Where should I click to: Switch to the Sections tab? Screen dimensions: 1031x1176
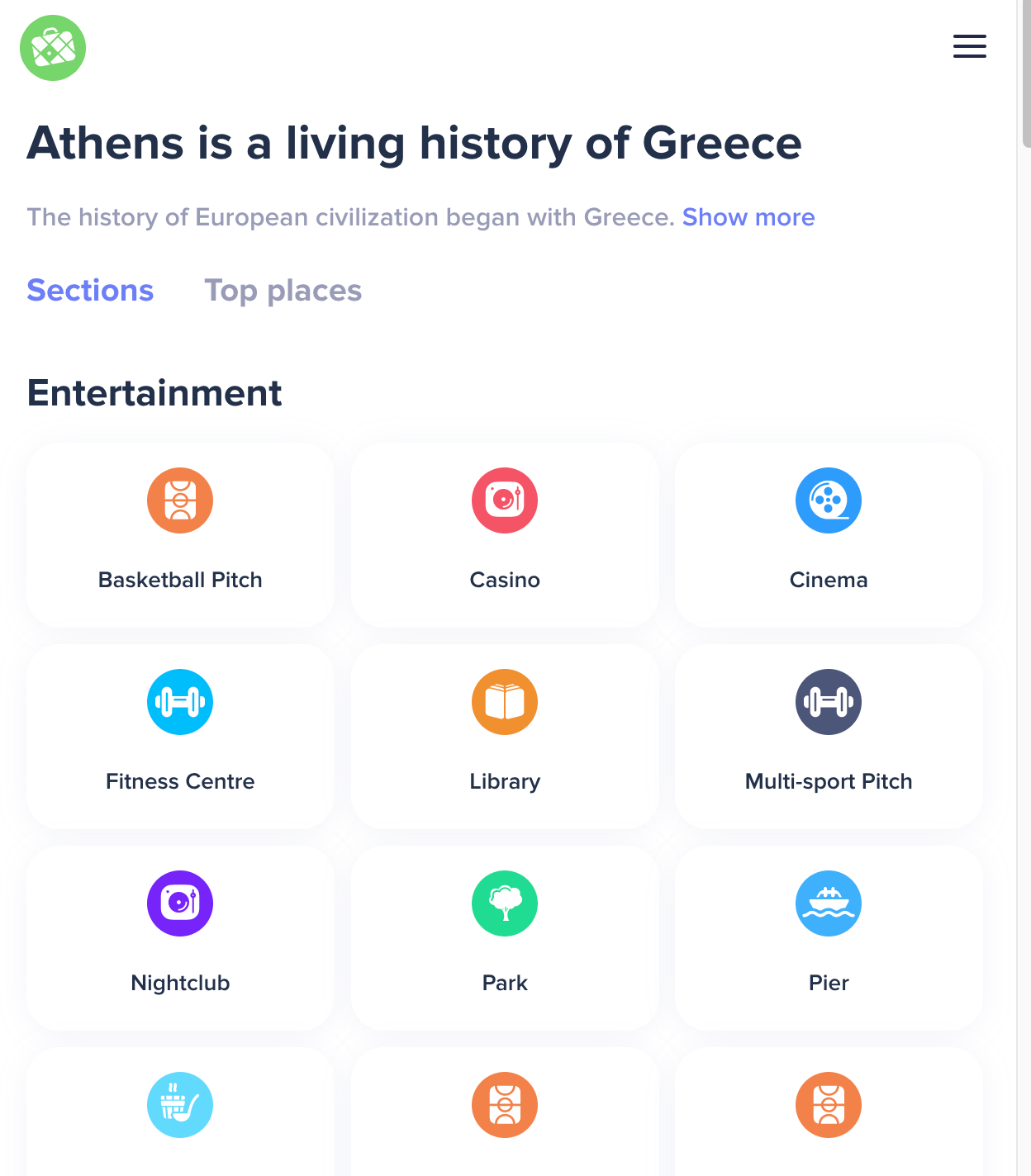90,291
